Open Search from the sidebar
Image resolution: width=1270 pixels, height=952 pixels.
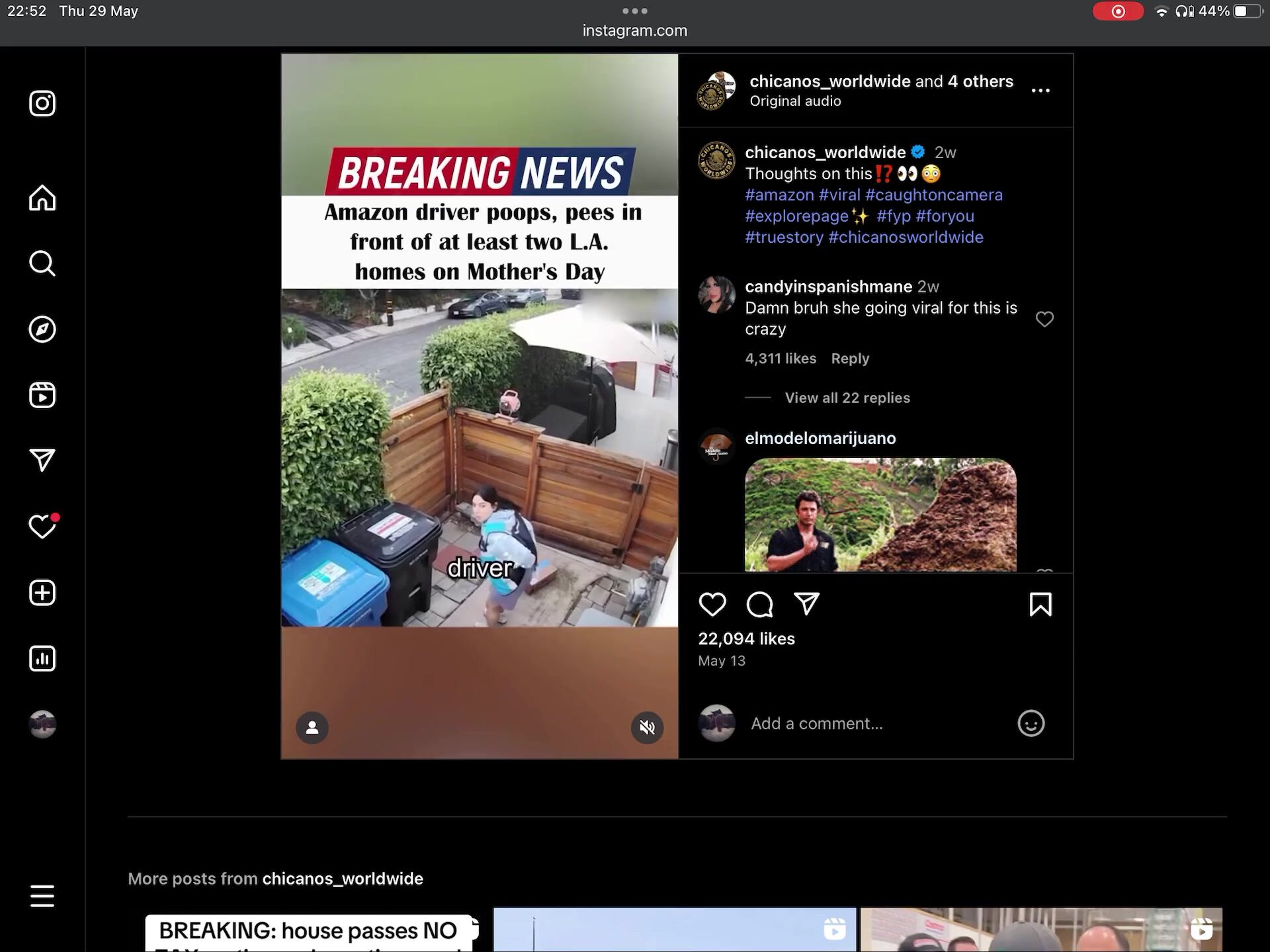coord(42,263)
